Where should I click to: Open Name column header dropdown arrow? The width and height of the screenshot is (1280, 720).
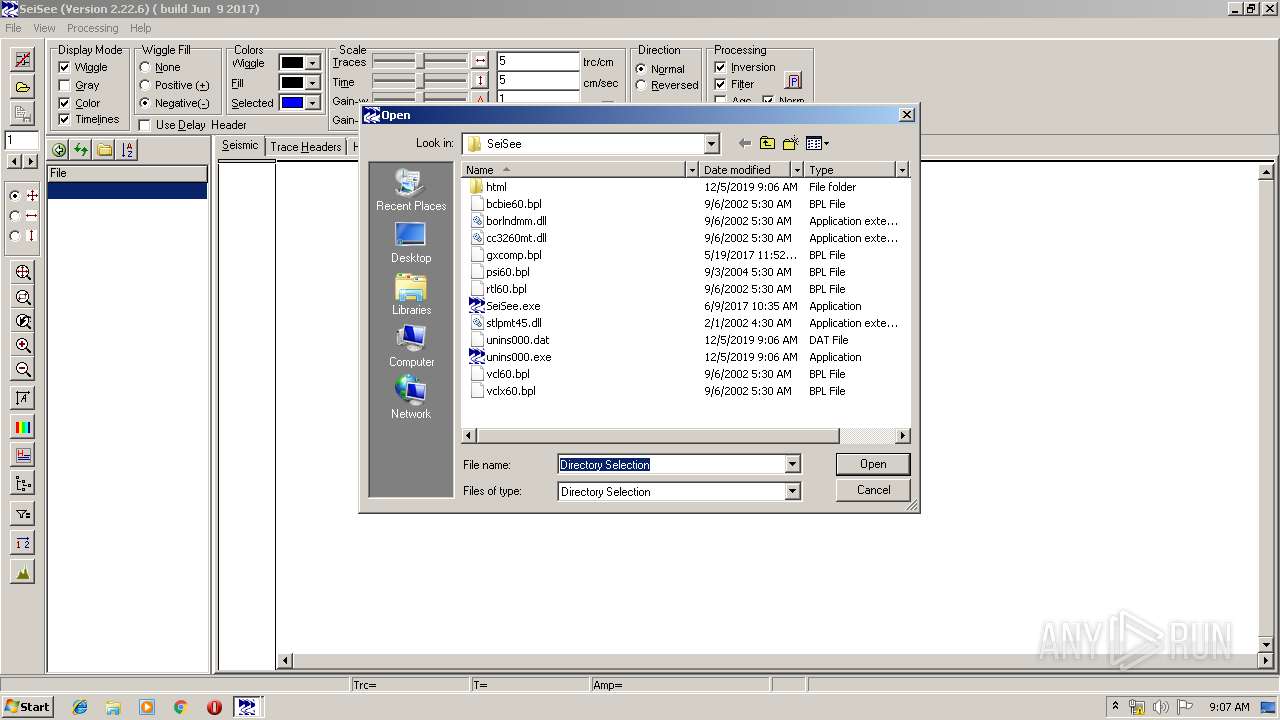pos(691,170)
